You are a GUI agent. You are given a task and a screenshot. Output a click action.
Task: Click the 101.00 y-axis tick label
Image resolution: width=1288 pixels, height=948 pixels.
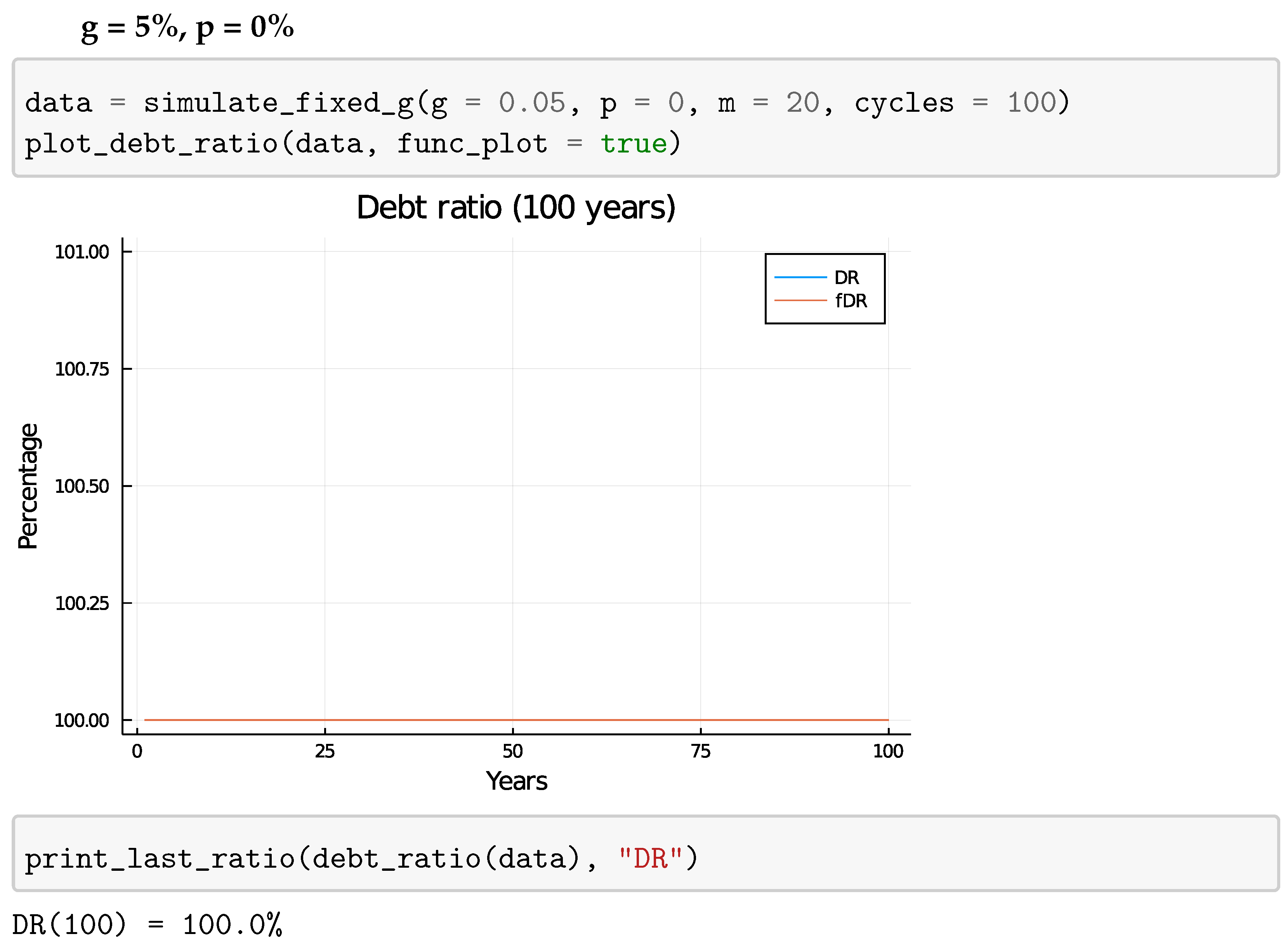(x=82, y=252)
